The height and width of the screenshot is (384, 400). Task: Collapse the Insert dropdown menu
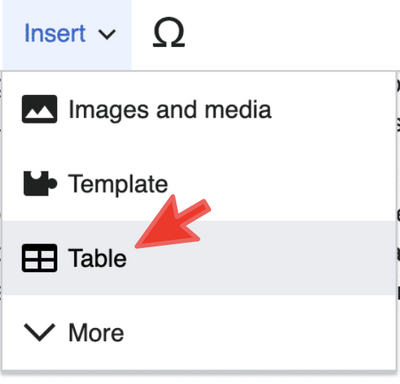[x=67, y=35]
